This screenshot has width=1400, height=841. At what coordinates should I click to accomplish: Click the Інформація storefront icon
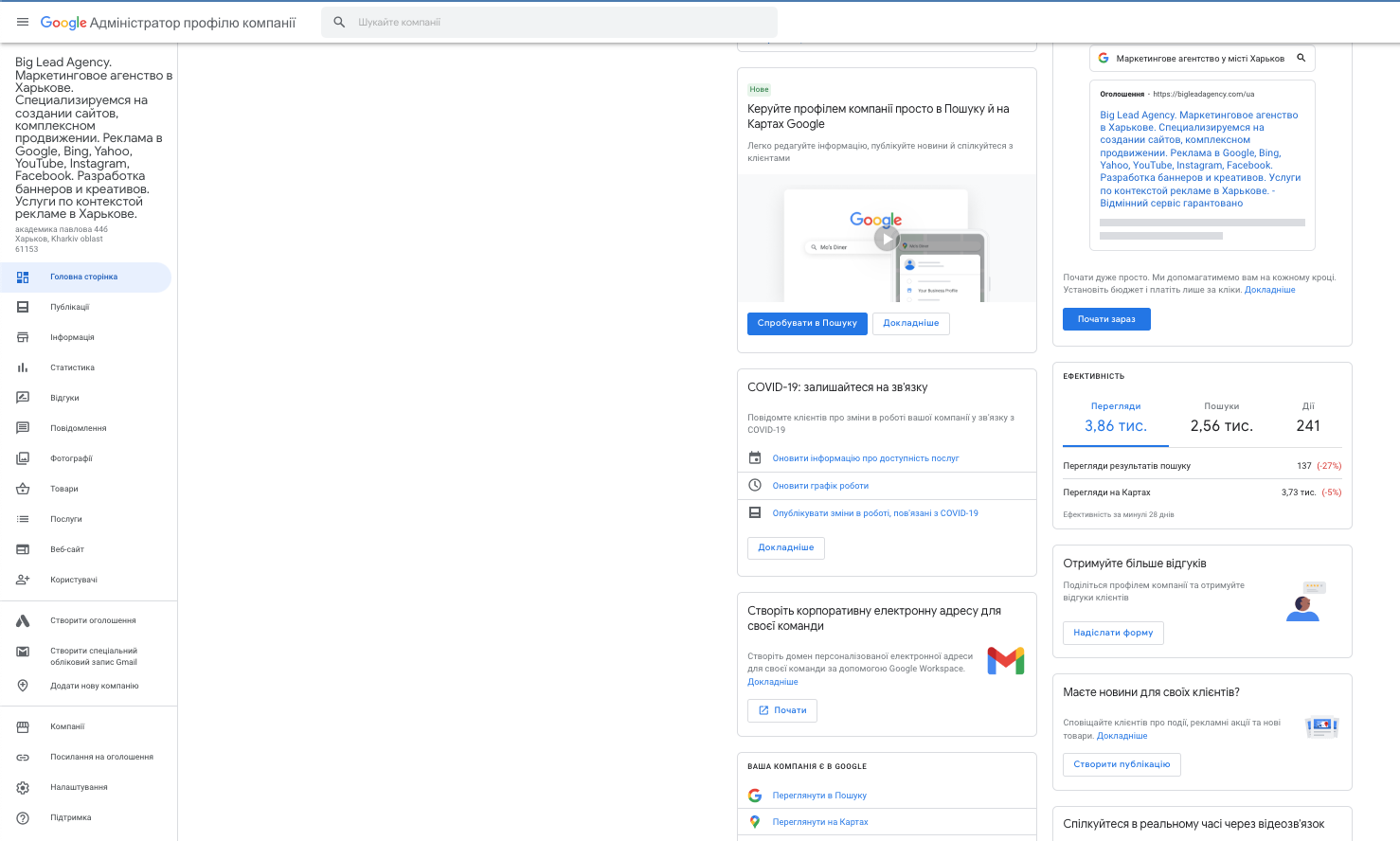tap(23, 337)
